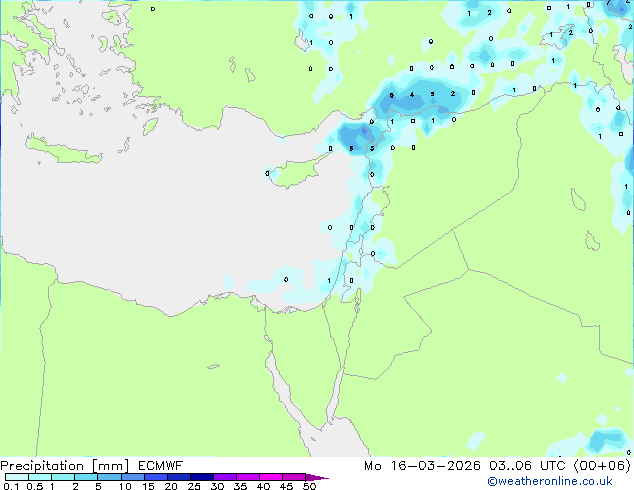Select the 5–10 mm legend color box
634x490 pixels.
tap(109, 477)
